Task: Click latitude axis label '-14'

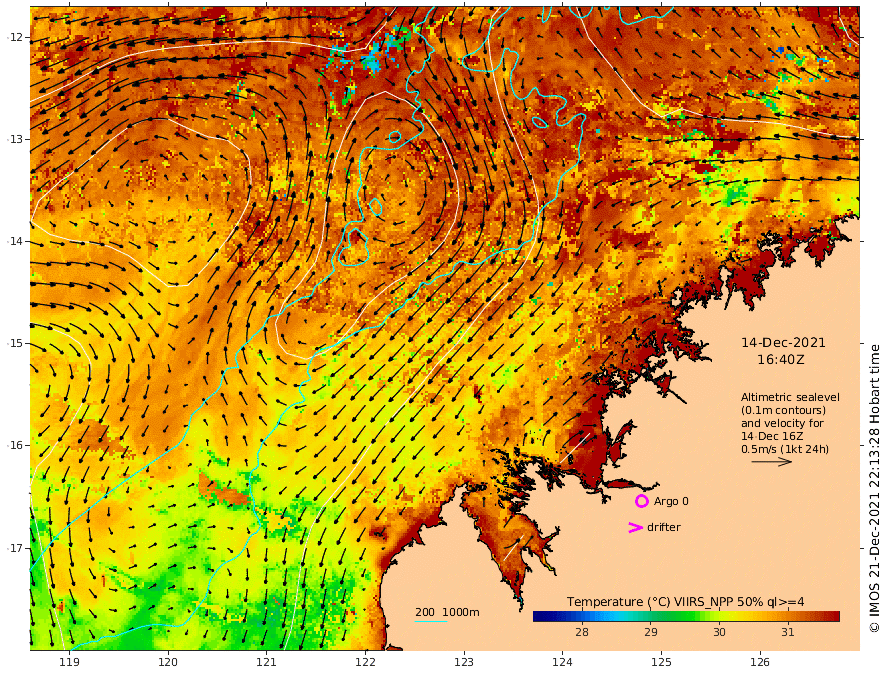Action: point(15,241)
